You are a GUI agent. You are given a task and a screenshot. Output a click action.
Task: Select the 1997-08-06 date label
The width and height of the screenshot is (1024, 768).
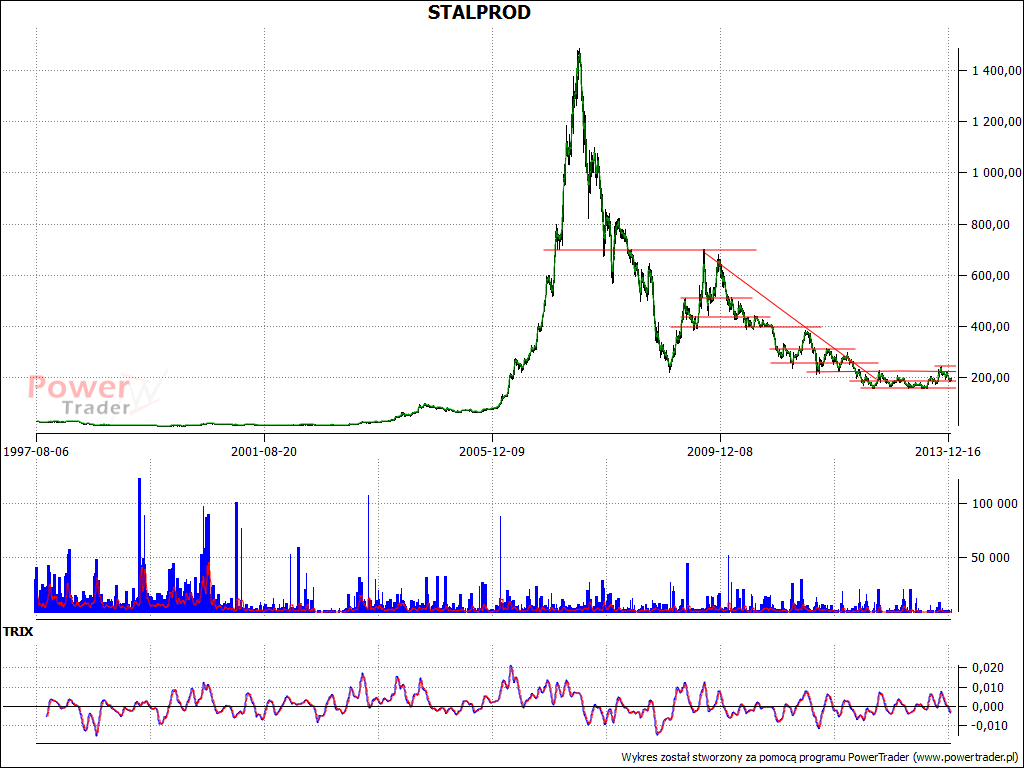[37, 452]
